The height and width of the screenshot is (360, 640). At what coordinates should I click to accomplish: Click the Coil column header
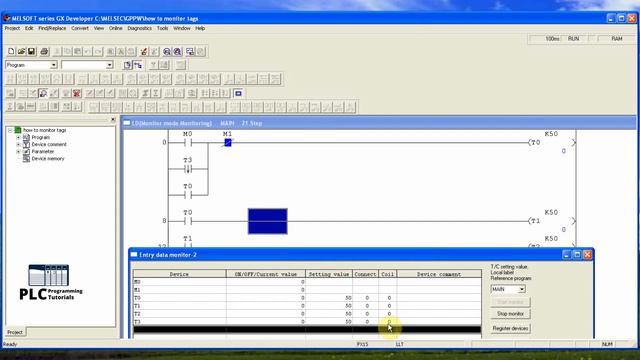coord(388,274)
